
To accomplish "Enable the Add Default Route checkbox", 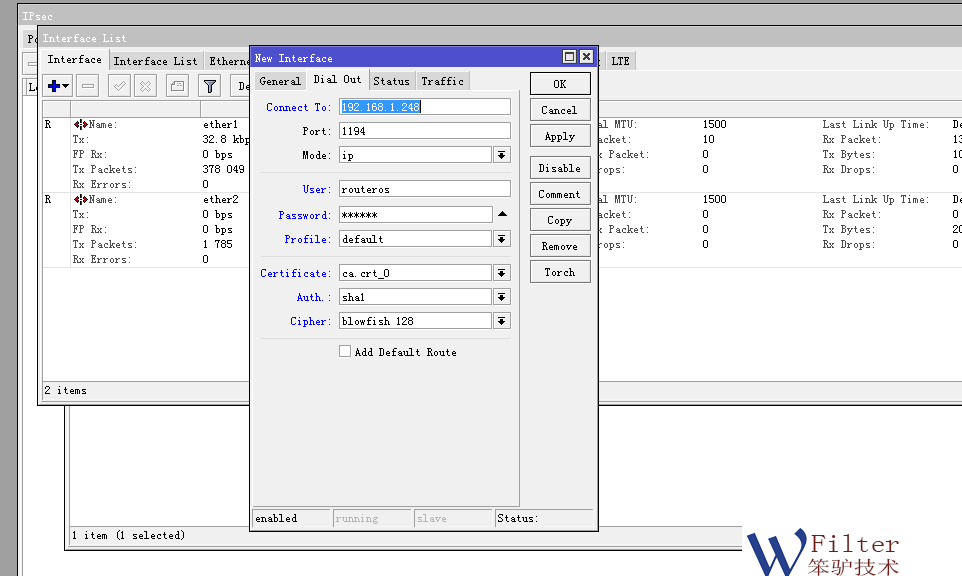I will (345, 352).
